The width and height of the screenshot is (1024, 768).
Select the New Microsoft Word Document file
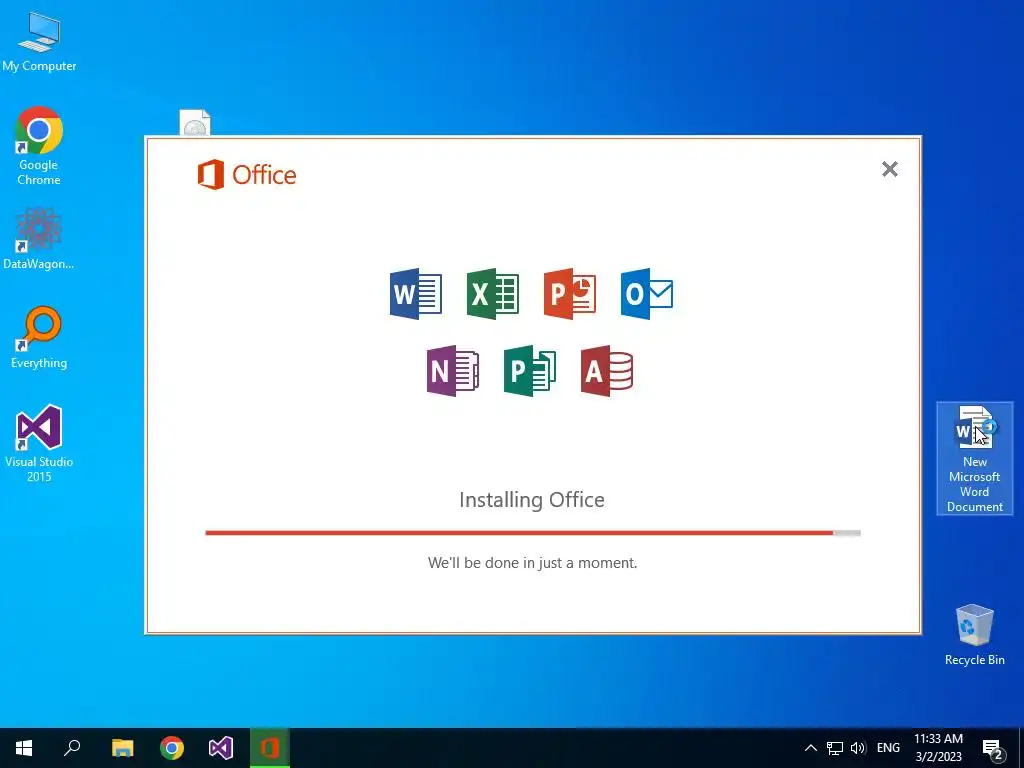tap(974, 458)
